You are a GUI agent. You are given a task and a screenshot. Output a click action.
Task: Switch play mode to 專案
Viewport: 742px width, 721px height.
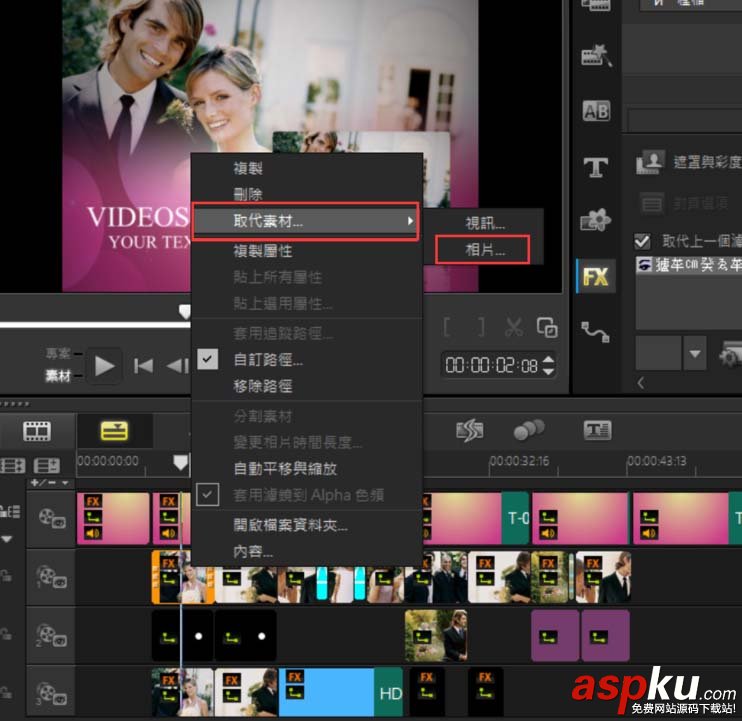click(x=58, y=353)
